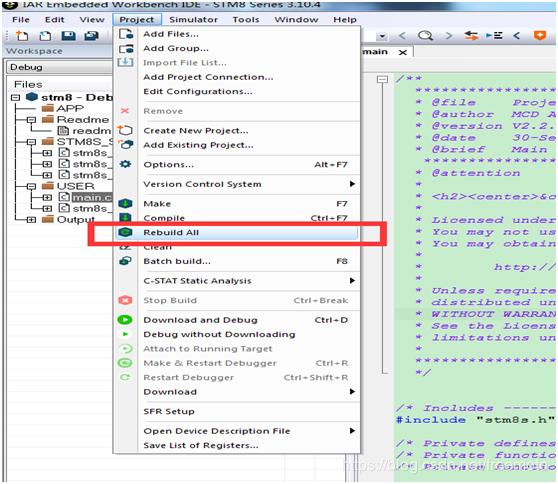Click the Batch build icon
The height and width of the screenshot is (484, 558).
coord(125,261)
